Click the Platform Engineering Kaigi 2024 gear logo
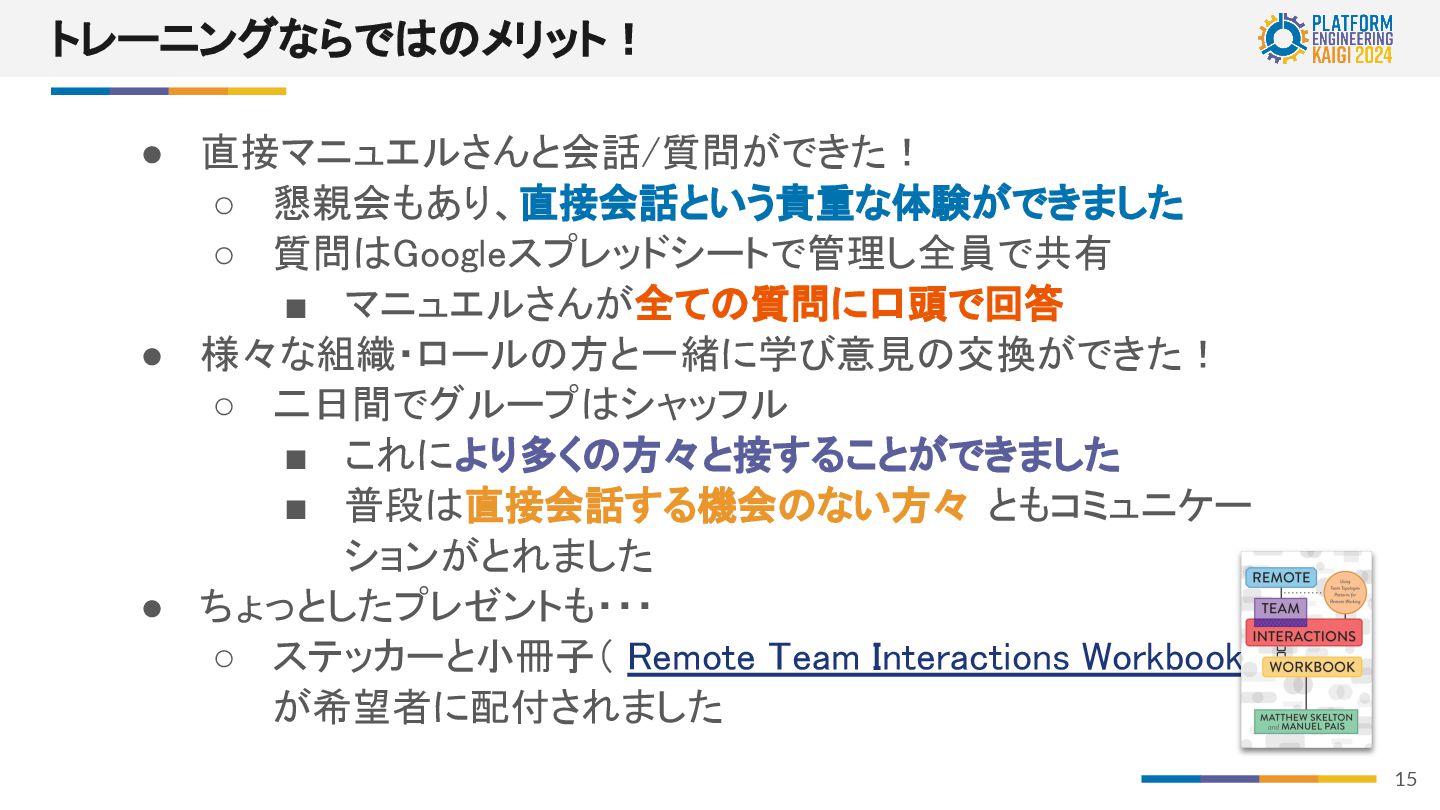Image resolution: width=1440 pixels, height=810 pixels. tap(1284, 39)
